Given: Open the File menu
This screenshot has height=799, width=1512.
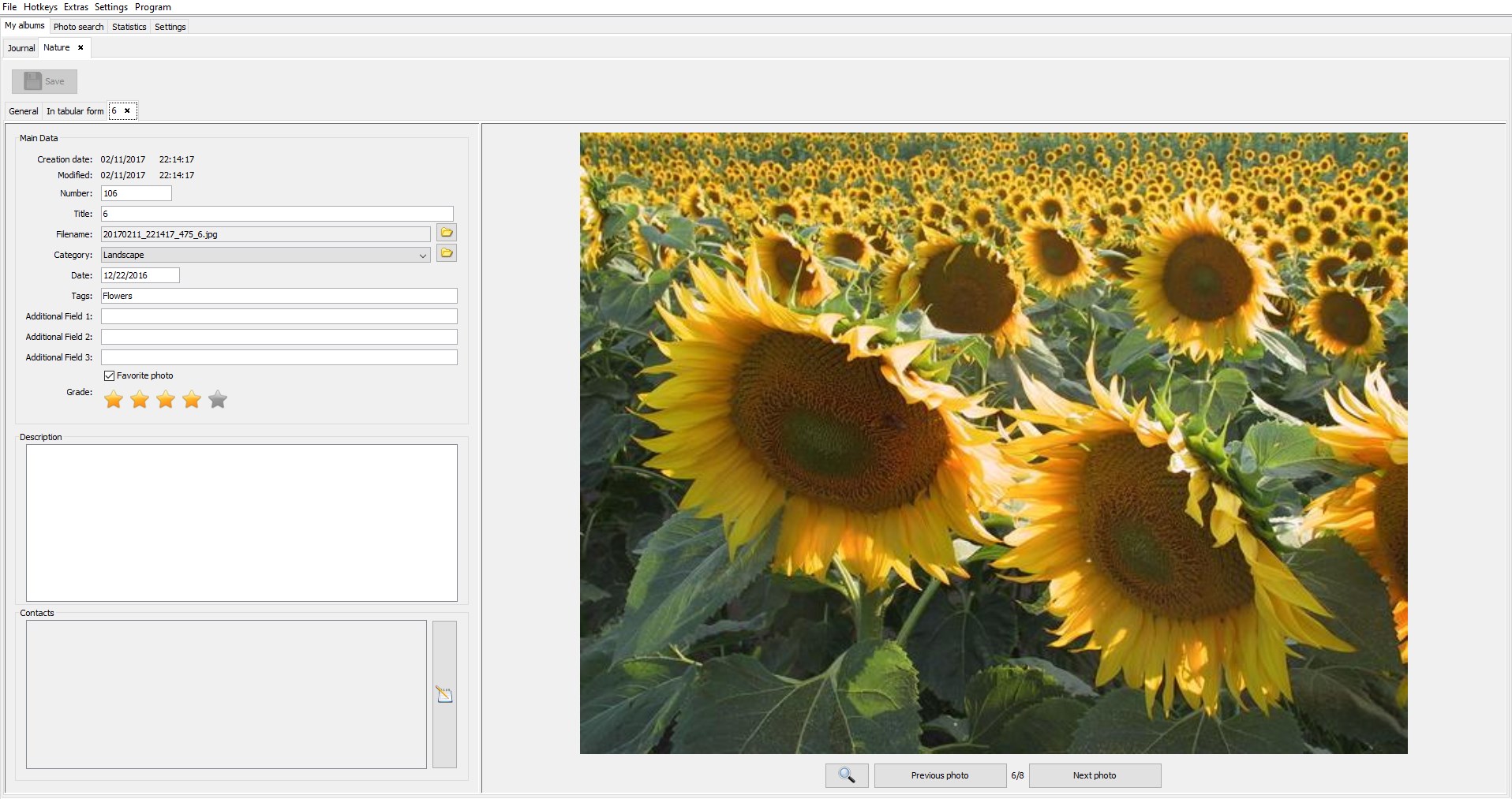Looking at the screenshot, I should point(9,7).
